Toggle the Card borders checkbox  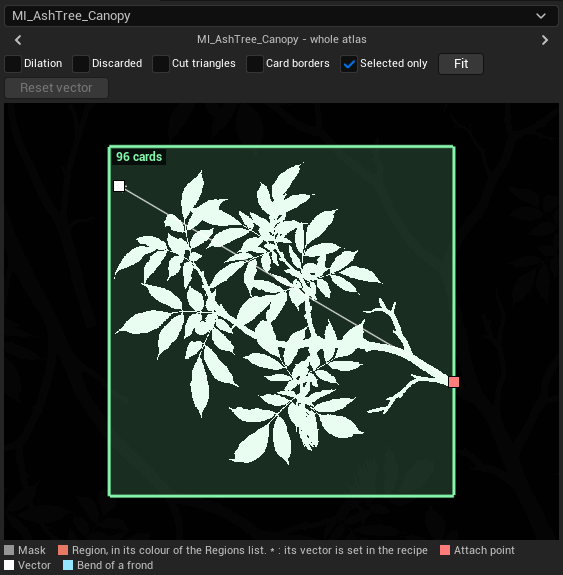[x=255, y=64]
